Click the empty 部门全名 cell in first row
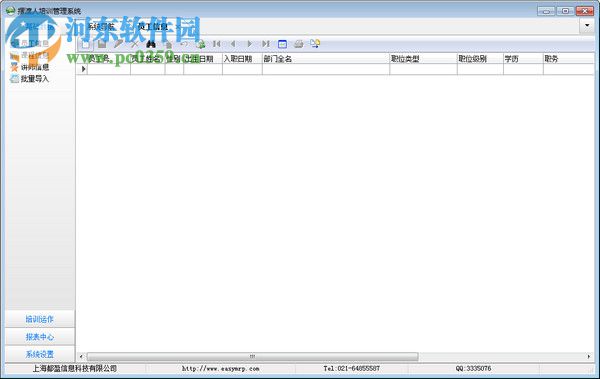This screenshot has height=379, width=600. 326,69
